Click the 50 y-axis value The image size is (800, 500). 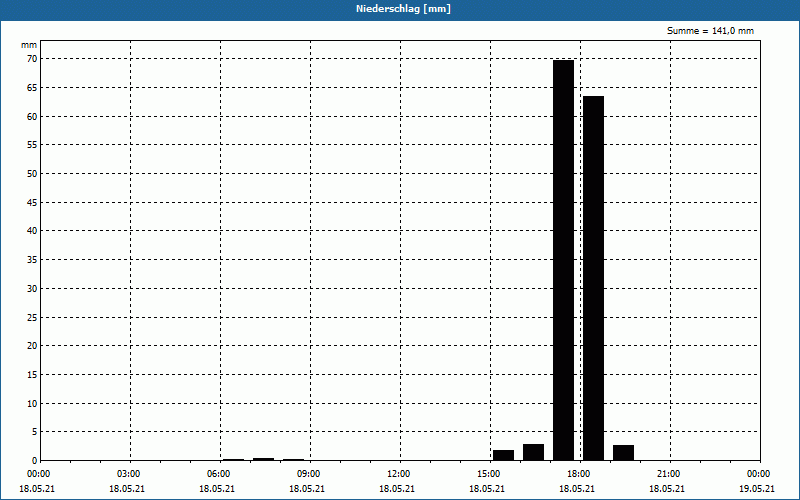pyautogui.click(x=32, y=173)
